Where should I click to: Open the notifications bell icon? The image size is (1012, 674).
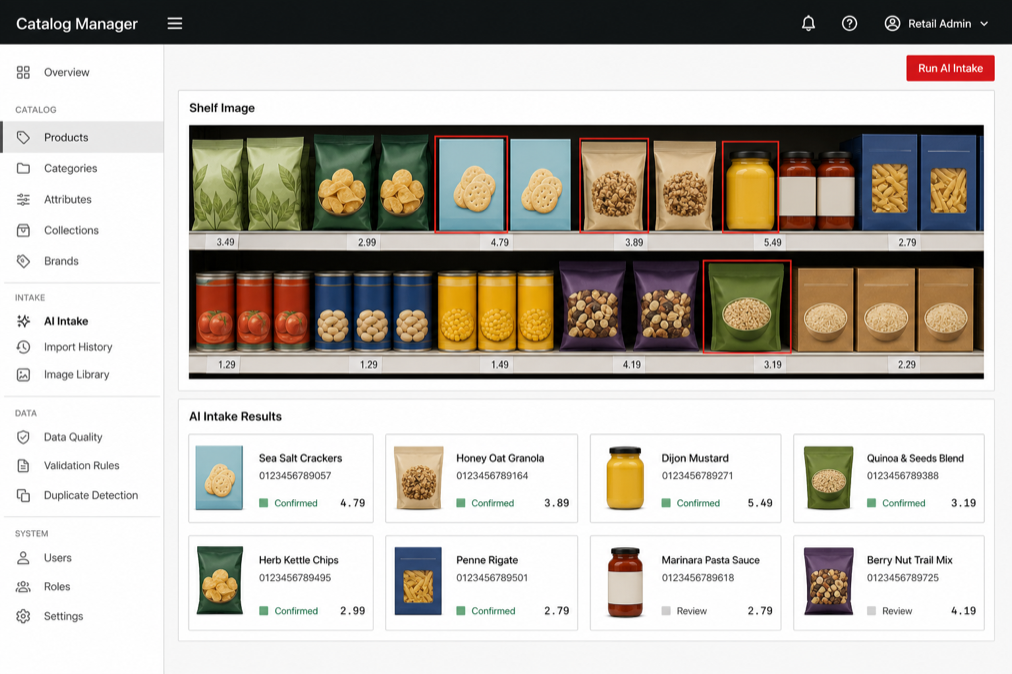click(x=808, y=24)
